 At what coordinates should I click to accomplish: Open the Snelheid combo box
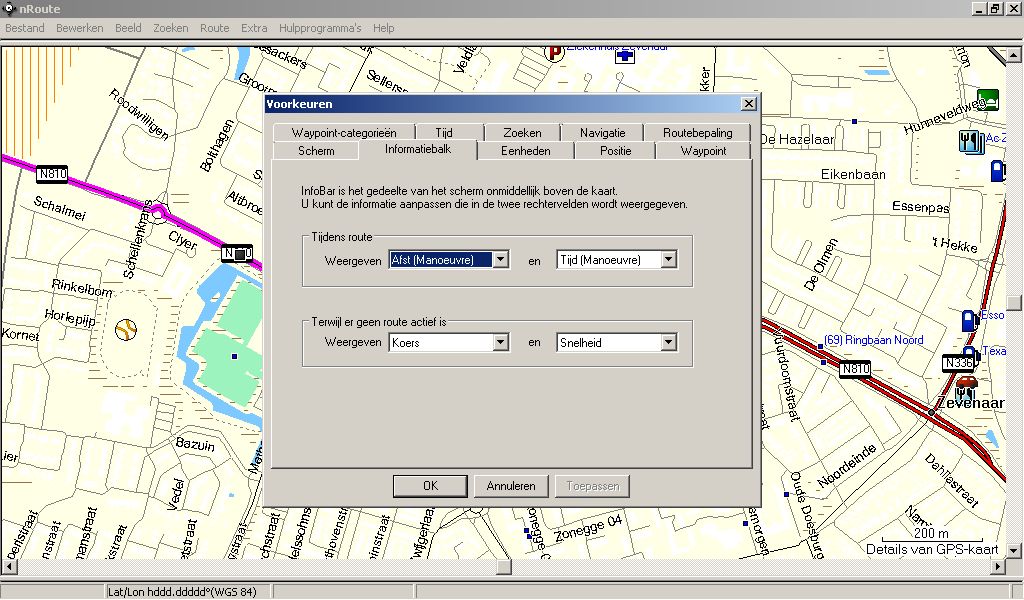tap(668, 342)
